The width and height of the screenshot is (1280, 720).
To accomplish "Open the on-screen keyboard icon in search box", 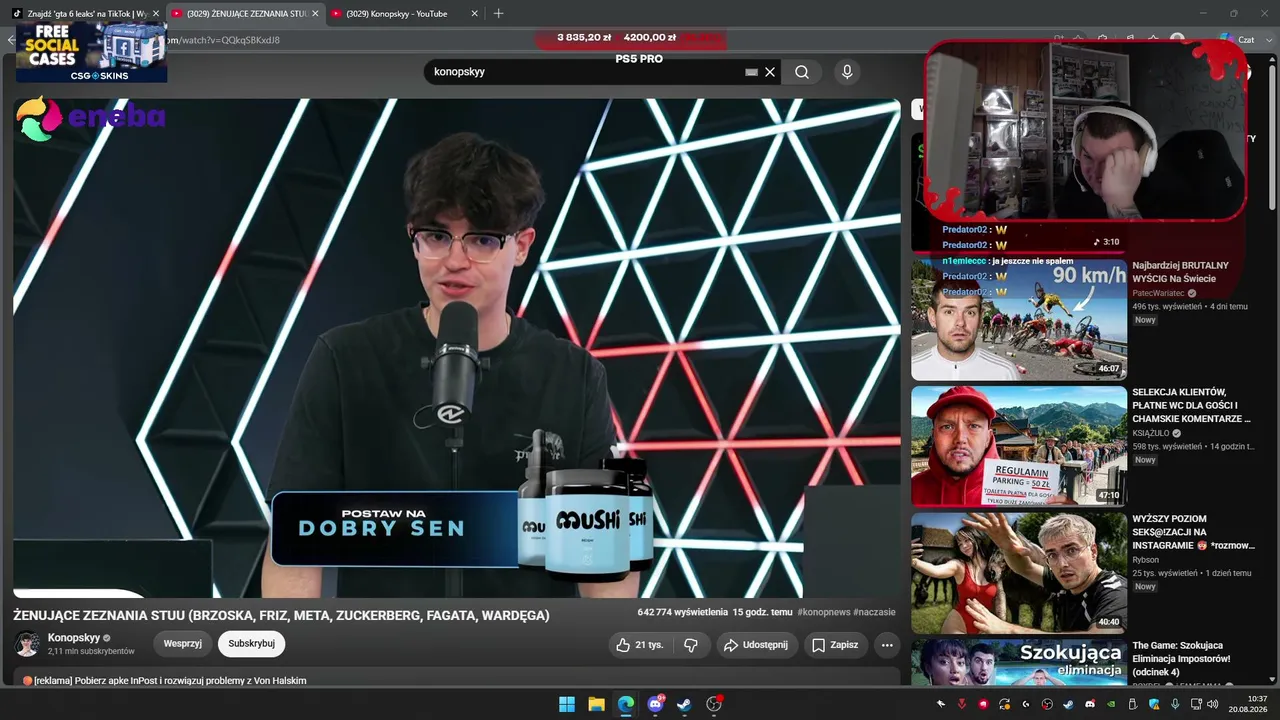I will click(751, 72).
